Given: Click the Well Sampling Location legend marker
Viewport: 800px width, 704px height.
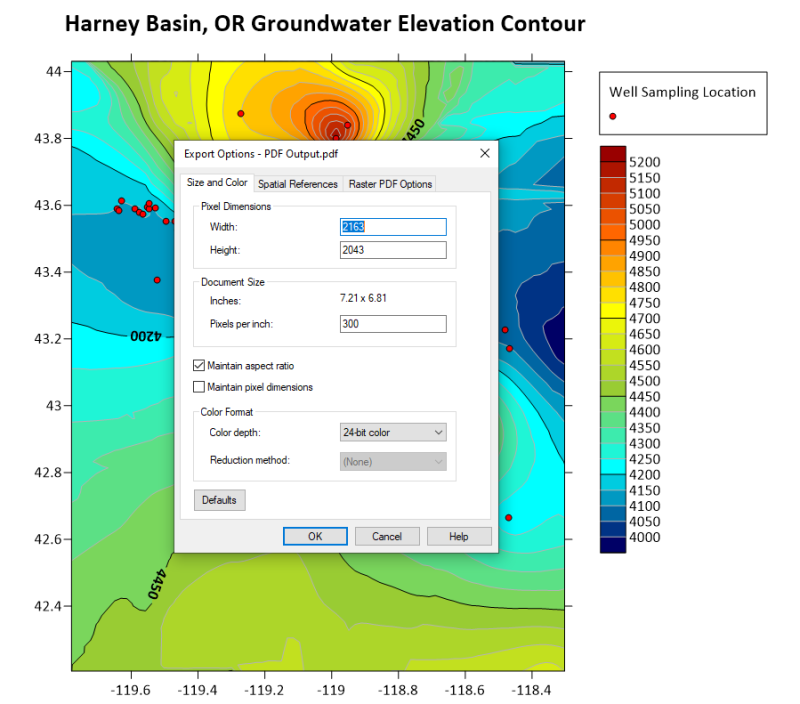Looking at the screenshot, I should coord(612,116).
